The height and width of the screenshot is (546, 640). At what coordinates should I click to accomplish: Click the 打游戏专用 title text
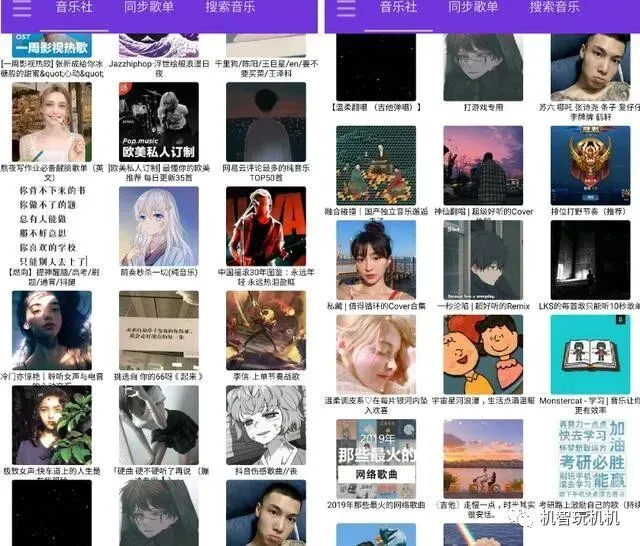tap(483, 107)
